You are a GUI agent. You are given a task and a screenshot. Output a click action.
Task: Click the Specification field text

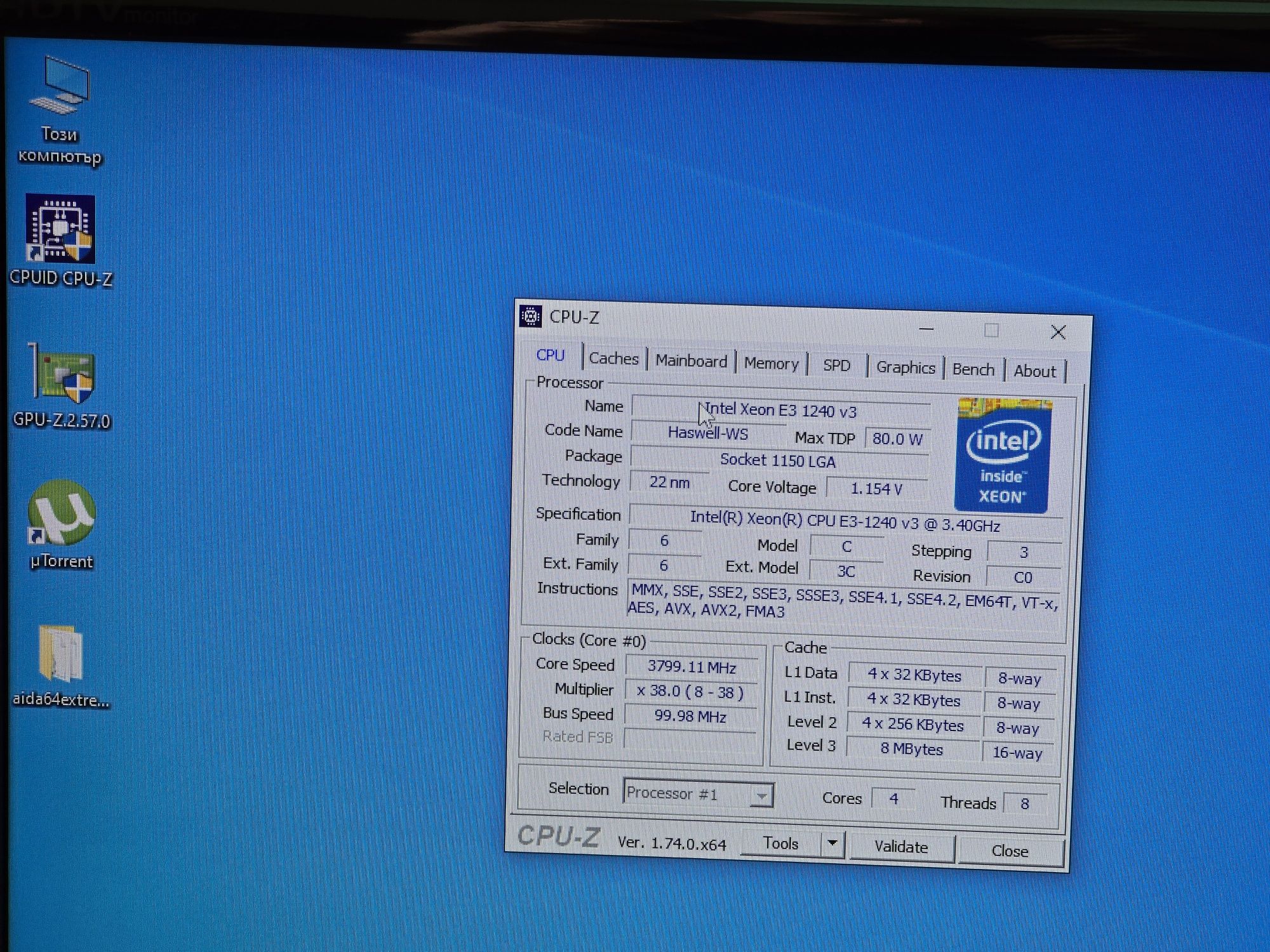[845, 521]
